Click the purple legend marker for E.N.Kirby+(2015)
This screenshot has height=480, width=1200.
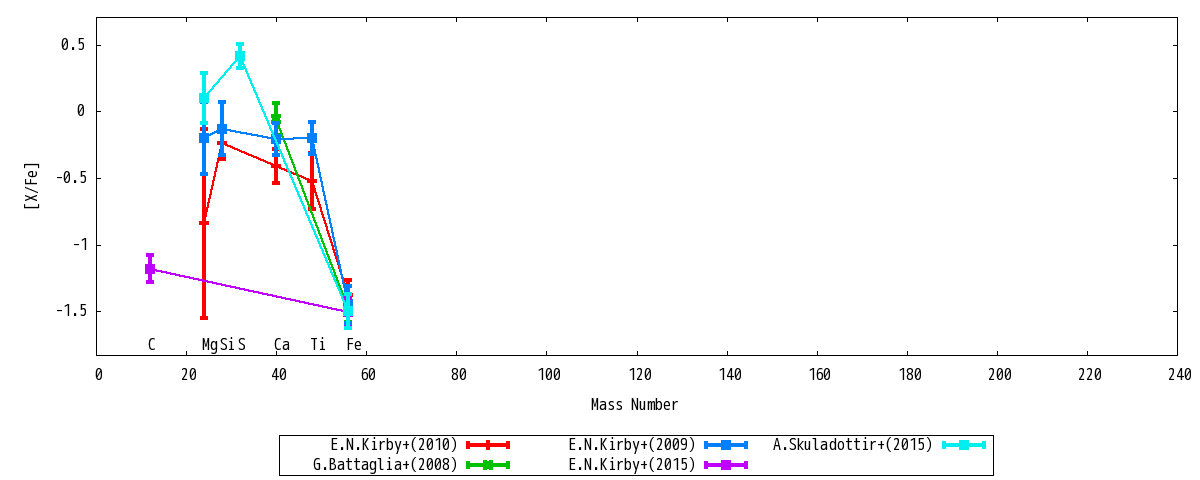pyautogui.click(x=726, y=465)
